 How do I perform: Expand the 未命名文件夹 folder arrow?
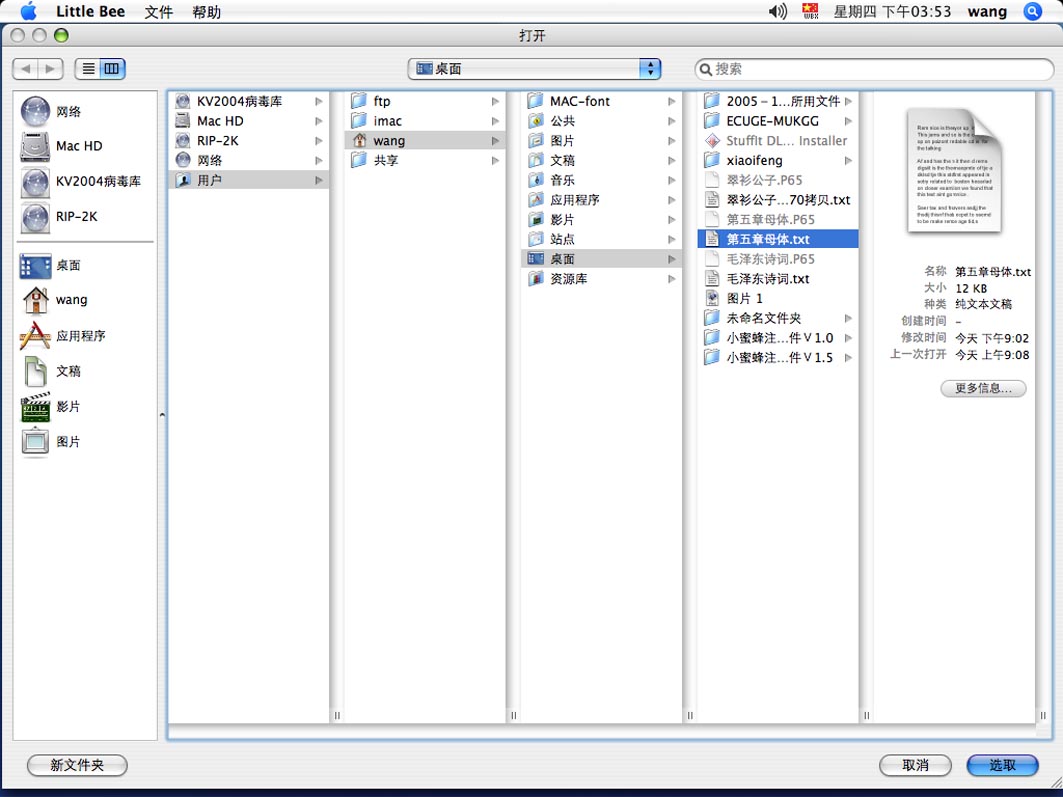pyautogui.click(x=848, y=319)
